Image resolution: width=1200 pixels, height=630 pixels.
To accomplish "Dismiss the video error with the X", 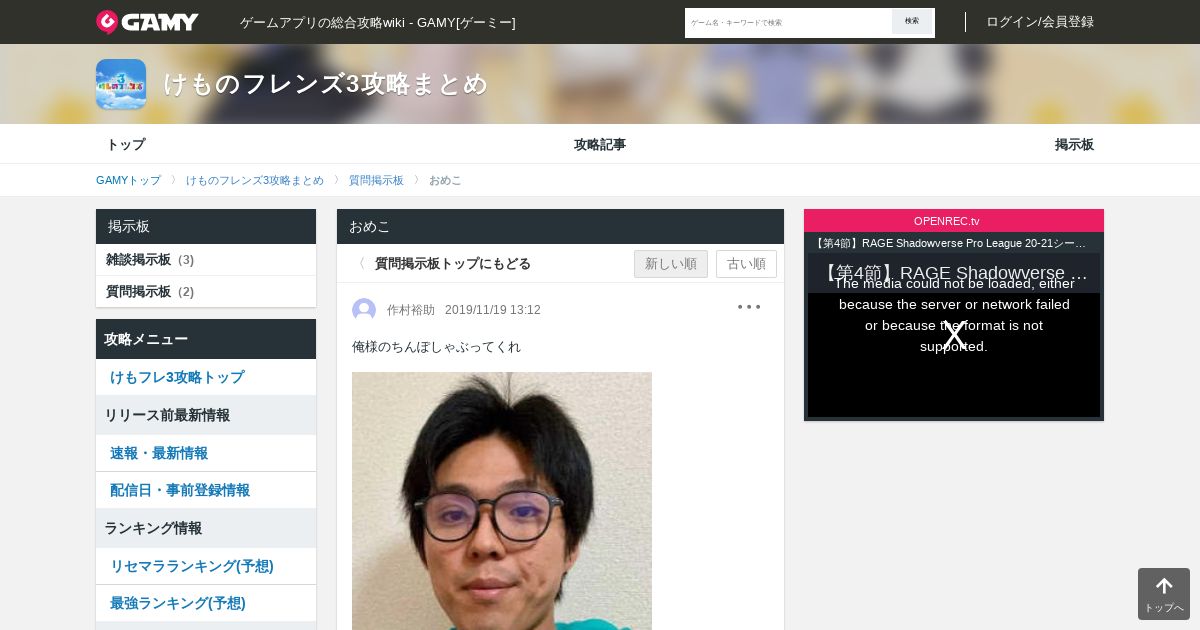I will pyautogui.click(x=954, y=336).
